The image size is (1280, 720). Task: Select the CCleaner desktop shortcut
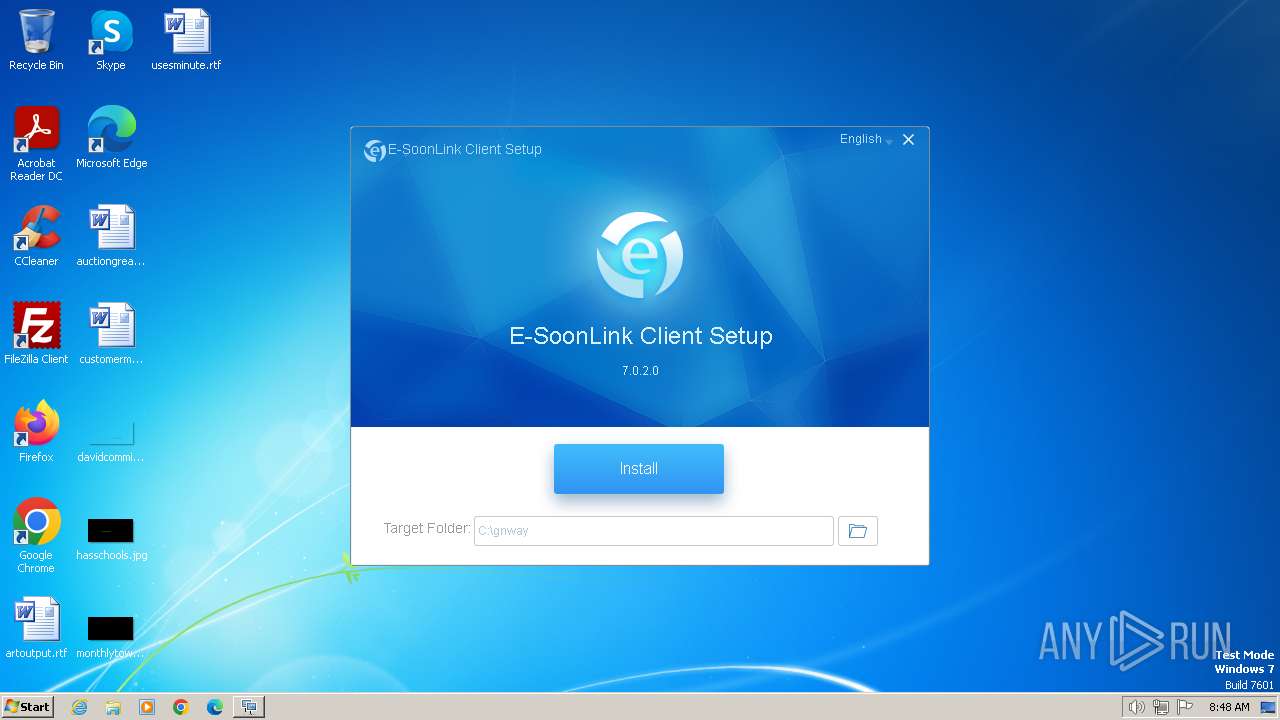point(36,236)
